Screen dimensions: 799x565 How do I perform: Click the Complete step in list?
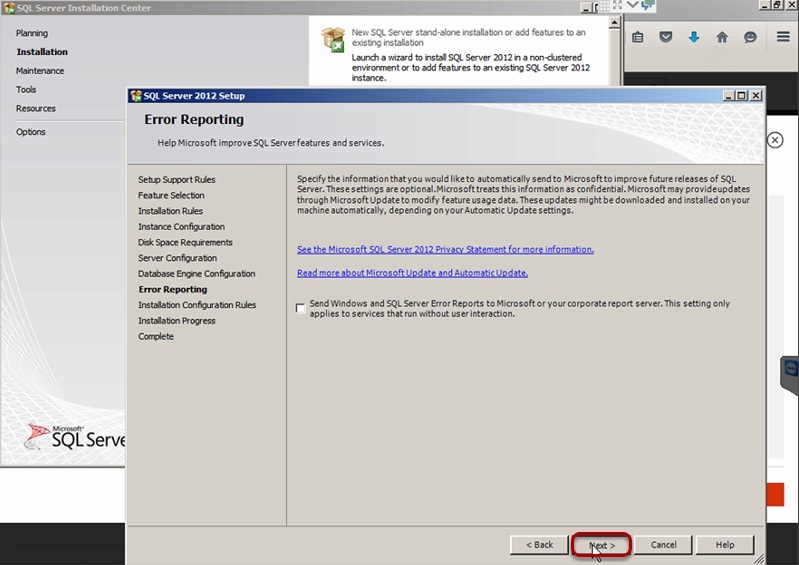pos(155,336)
